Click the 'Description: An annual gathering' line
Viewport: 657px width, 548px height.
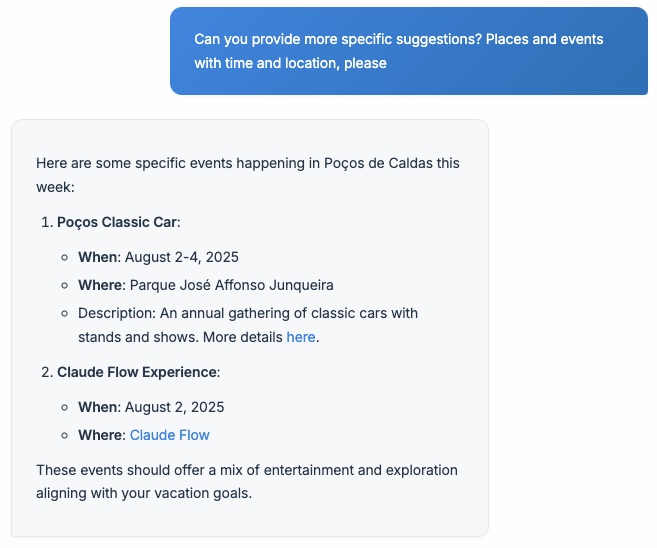point(248,313)
